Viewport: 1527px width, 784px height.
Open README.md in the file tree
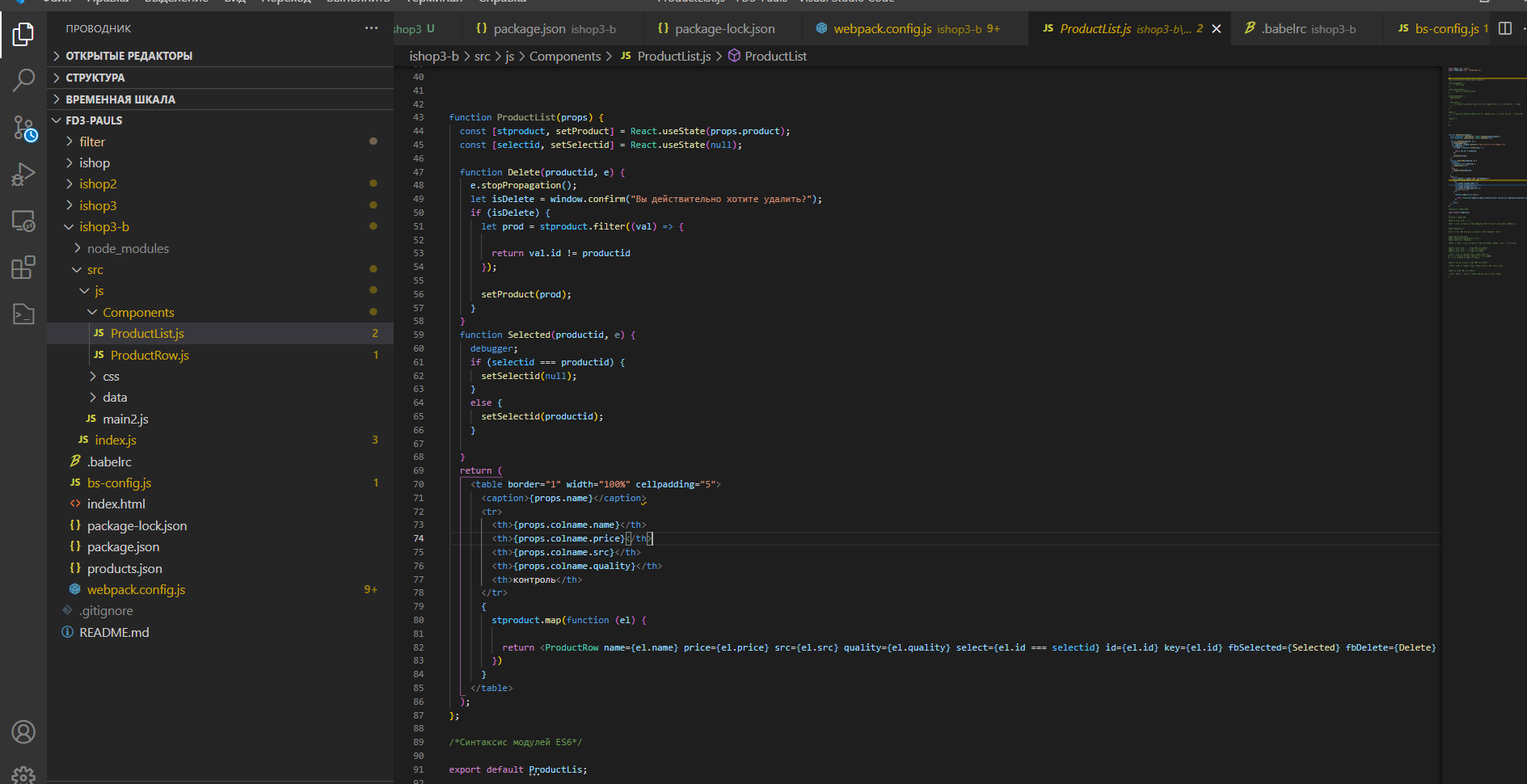click(220, 632)
